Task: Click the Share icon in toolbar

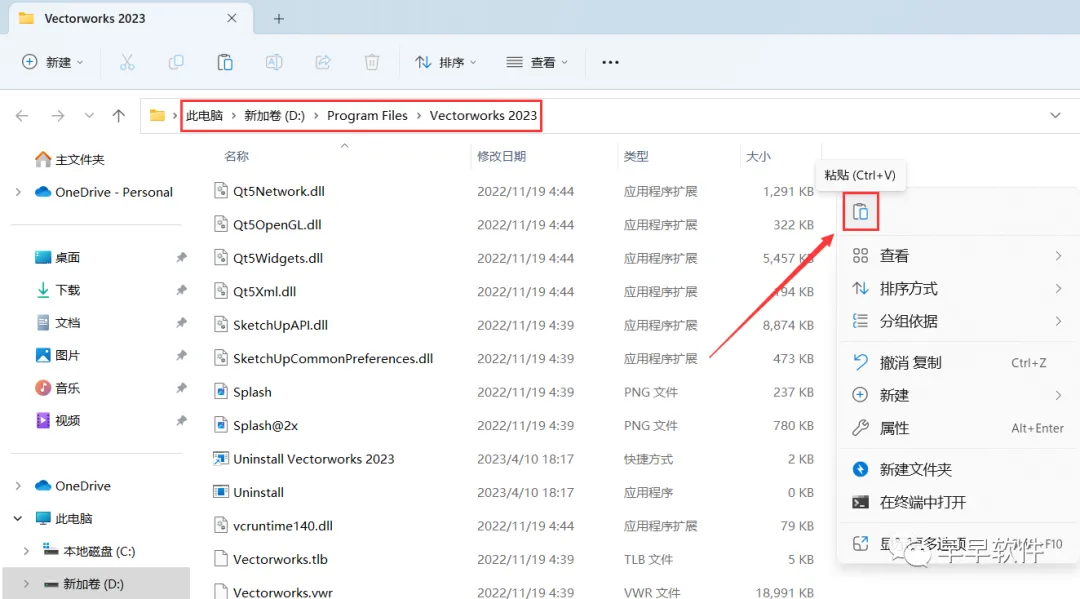Action: coord(323,63)
